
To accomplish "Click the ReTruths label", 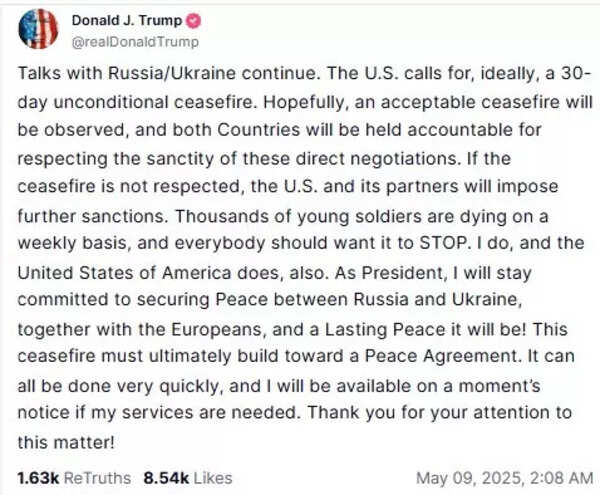I will (x=97, y=478).
